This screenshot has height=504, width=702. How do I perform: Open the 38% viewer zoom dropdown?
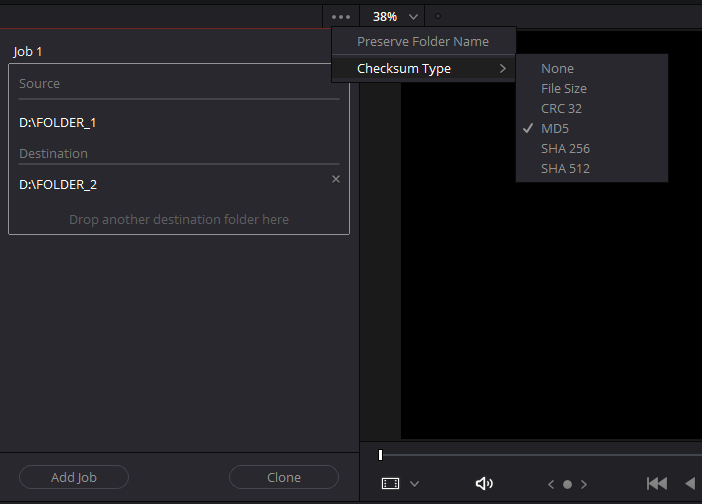[x=396, y=17]
